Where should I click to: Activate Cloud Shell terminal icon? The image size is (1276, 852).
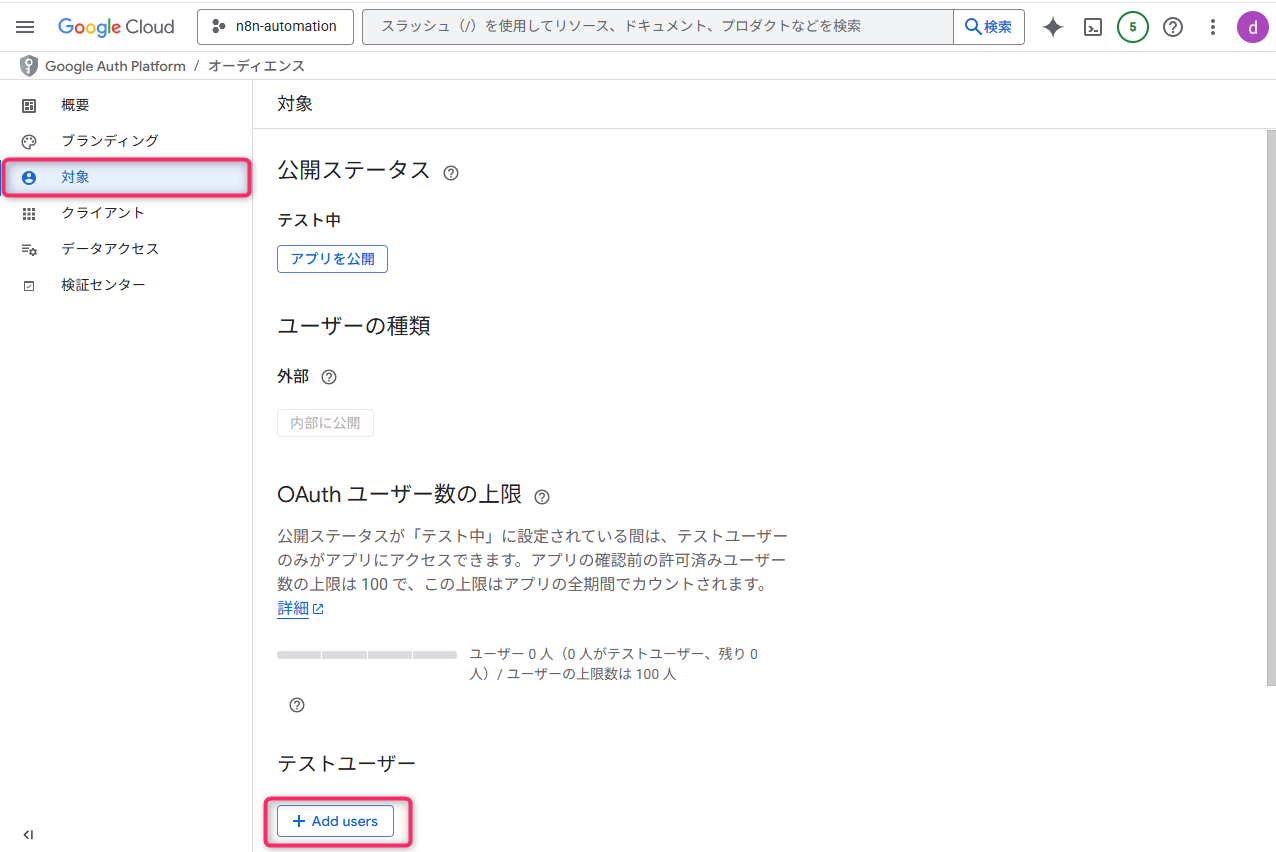tap(1093, 27)
